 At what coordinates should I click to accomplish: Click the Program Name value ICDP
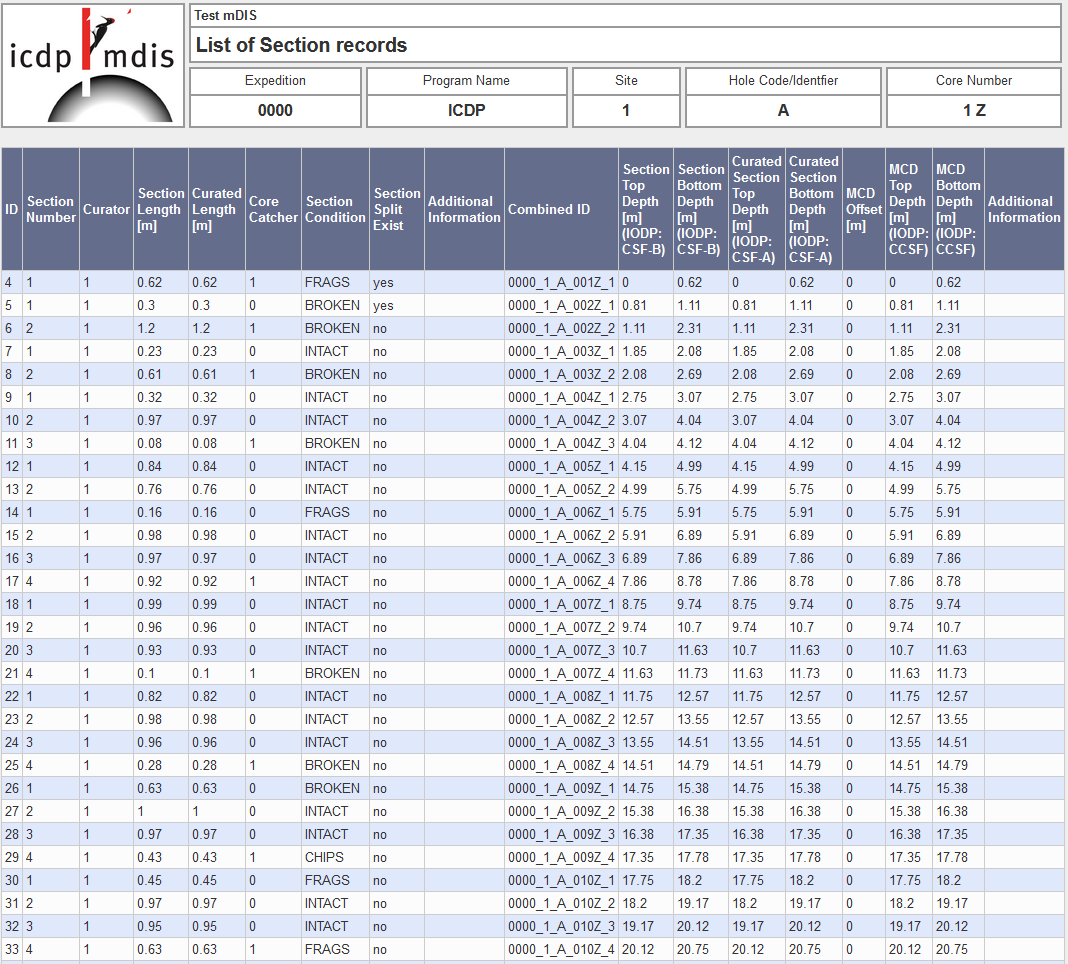point(466,110)
